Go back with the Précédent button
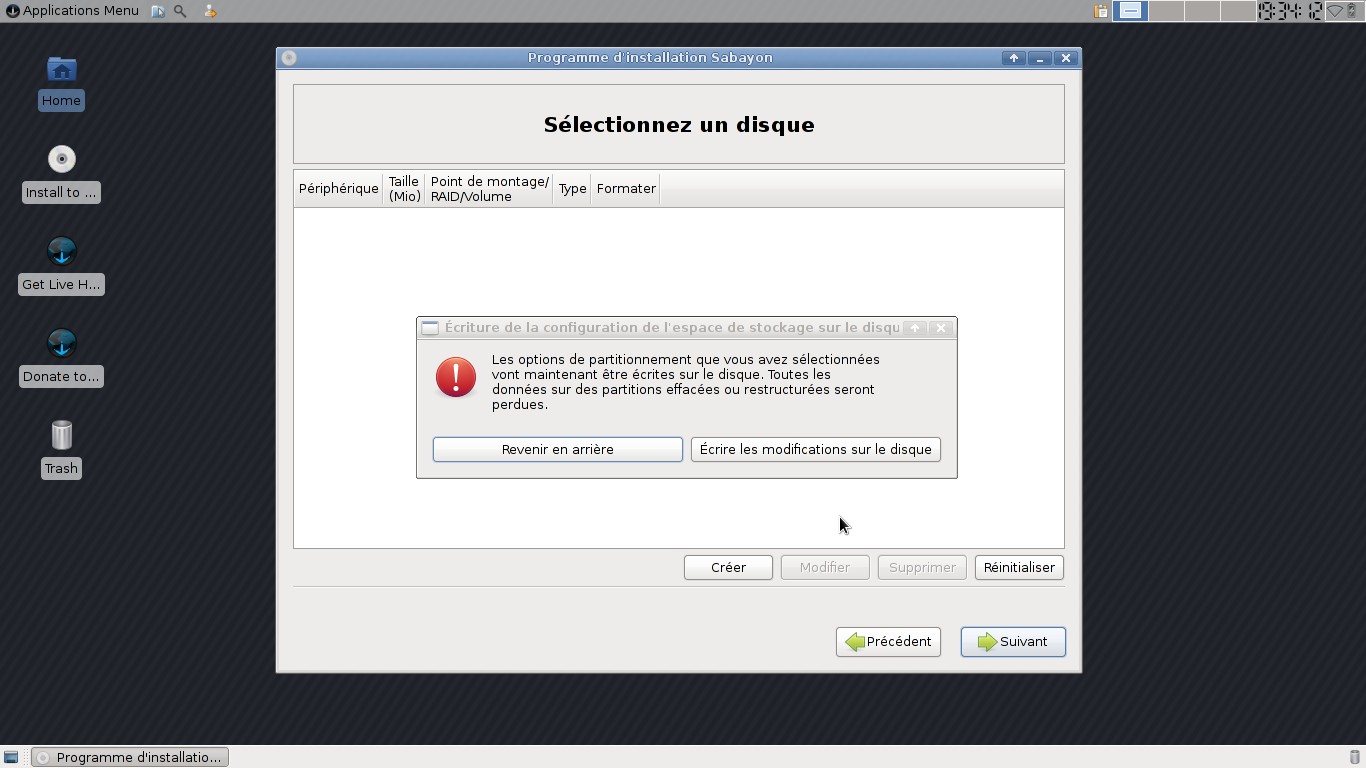Viewport: 1366px width, 768px height. (x=888, y=641)
